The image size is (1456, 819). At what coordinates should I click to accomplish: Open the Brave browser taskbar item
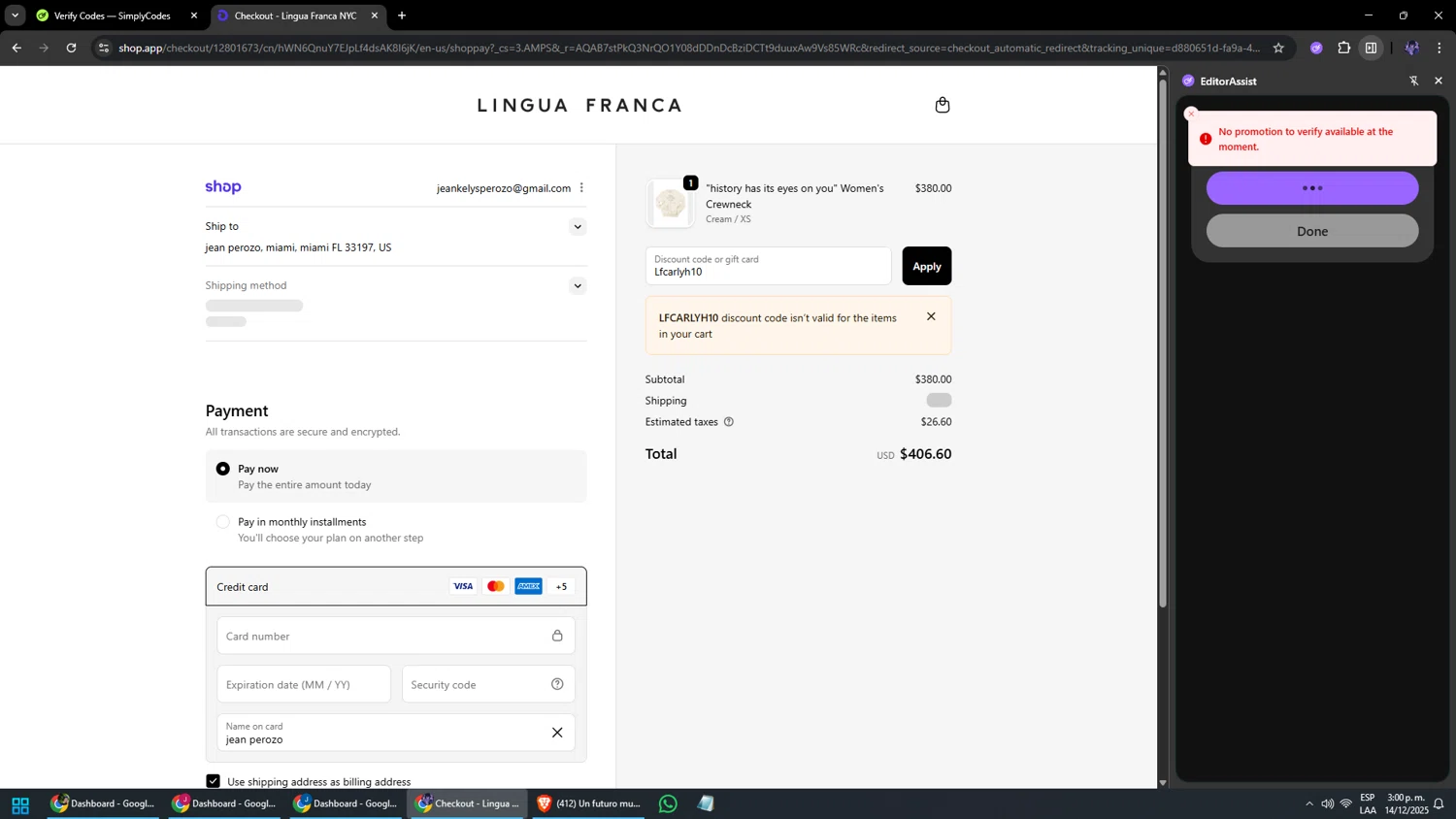click(588, 803)
